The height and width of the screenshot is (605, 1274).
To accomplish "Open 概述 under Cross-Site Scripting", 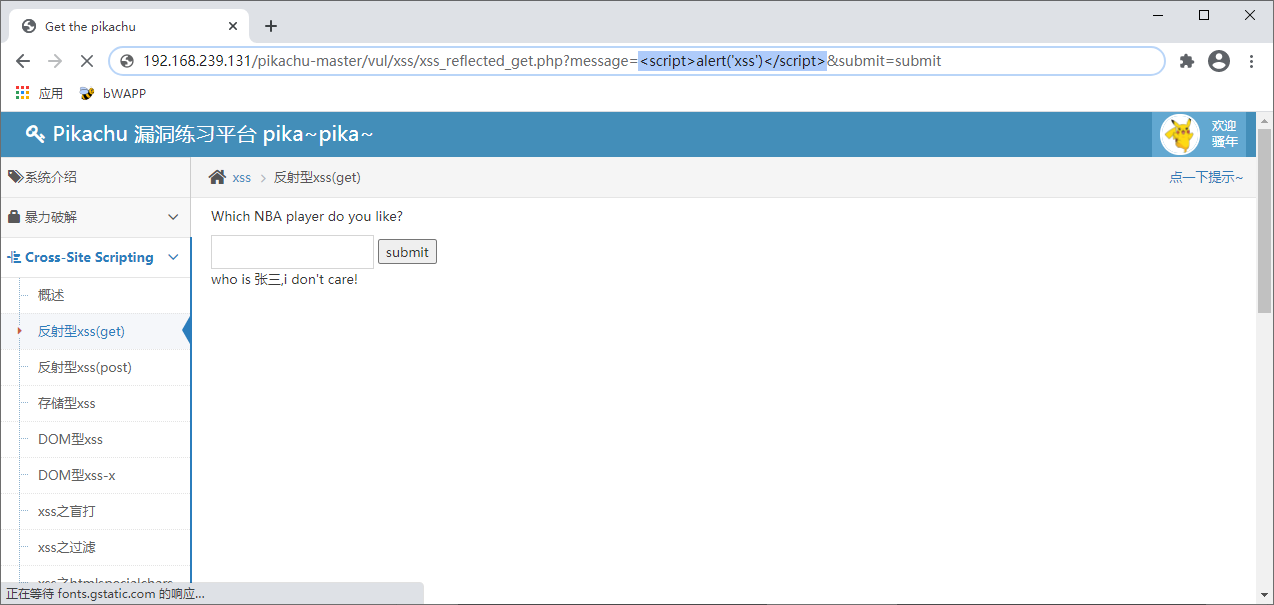I will 51,295.
